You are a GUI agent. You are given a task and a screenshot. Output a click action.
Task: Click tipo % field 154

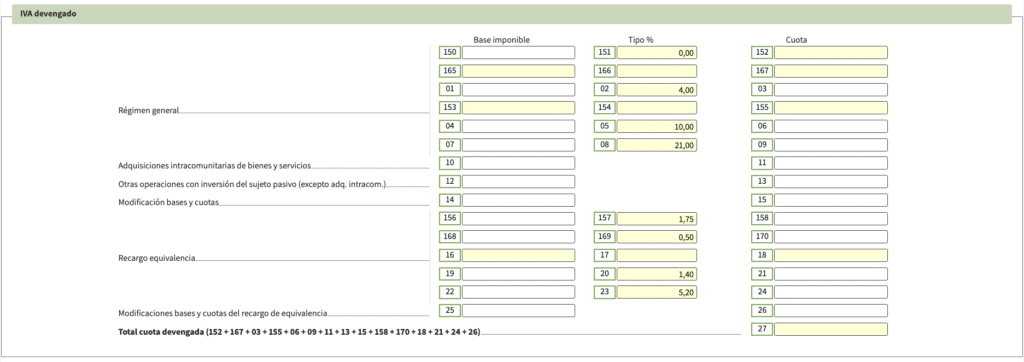pyautogui.click(x=656, y=108)
